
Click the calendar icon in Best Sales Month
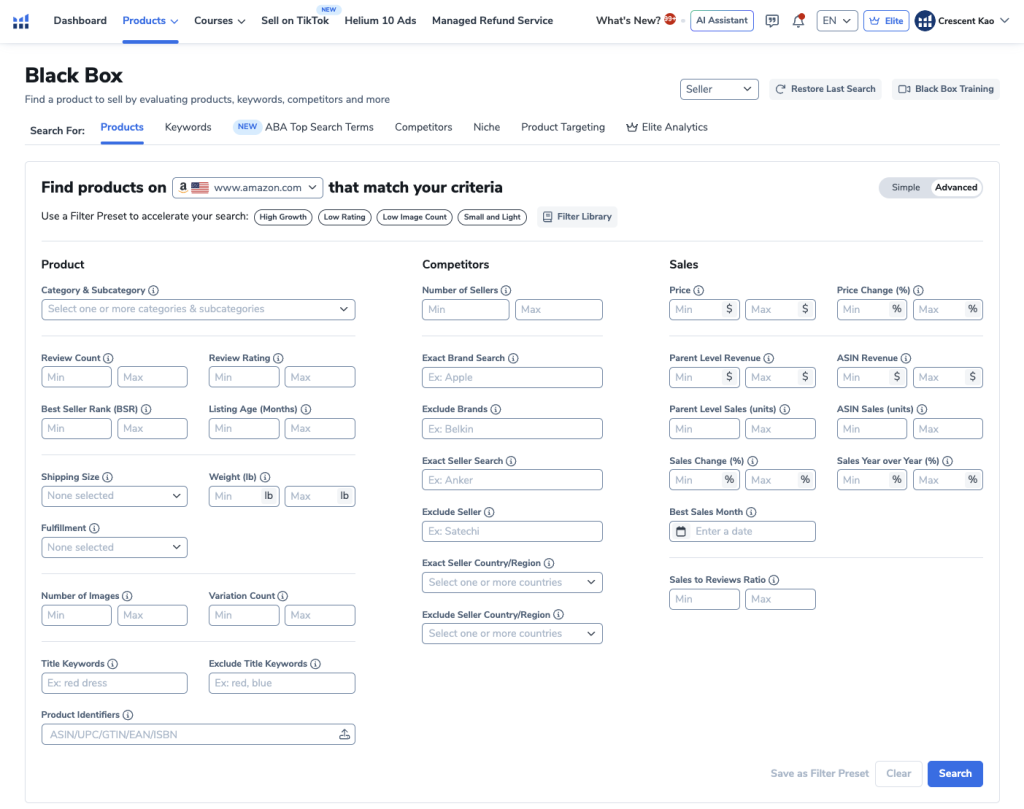[681, 531]
